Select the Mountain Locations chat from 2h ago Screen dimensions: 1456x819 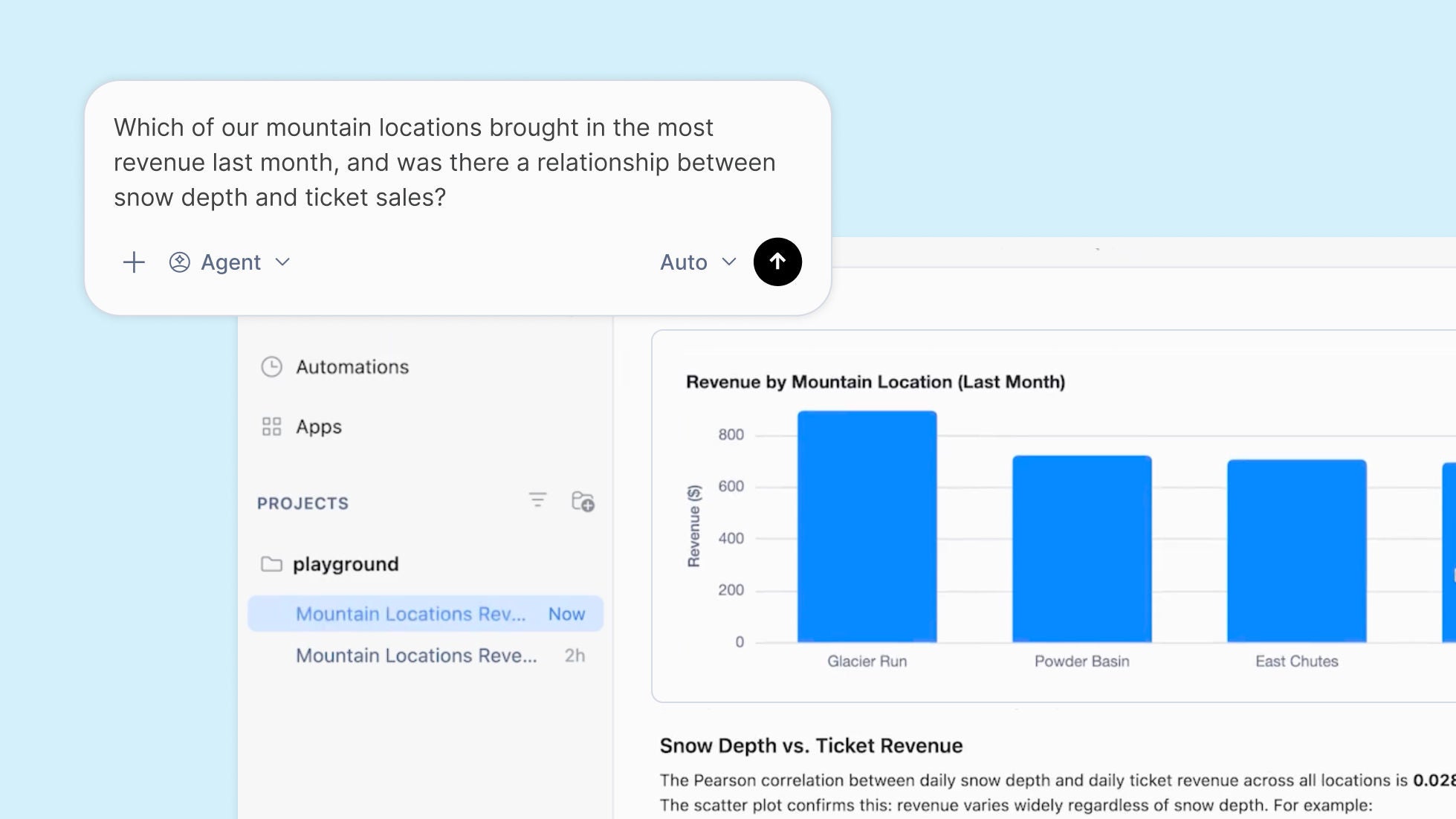click(x=426, y=655)
